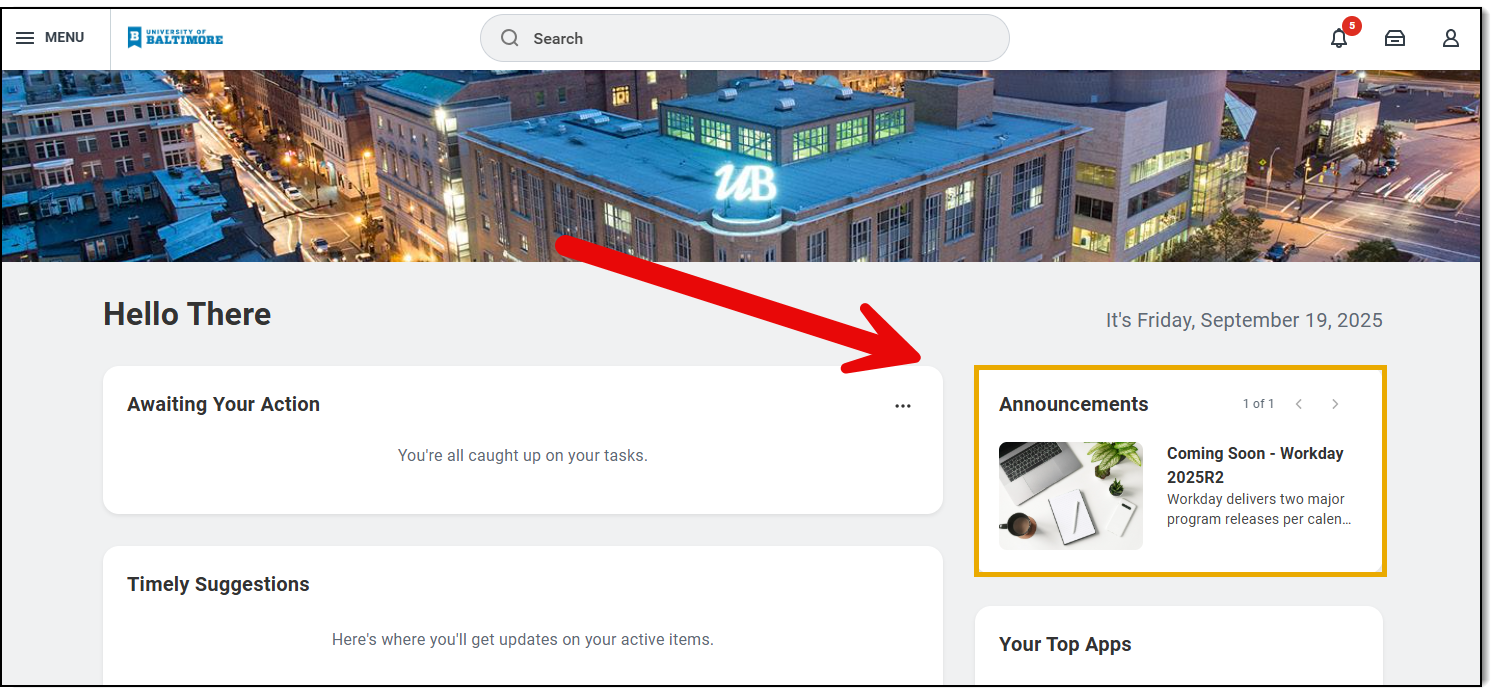Go to the previous announcement with the left chevron
Image resolution: width=1497 pixels, height=695 pixels.
click(1299, 404)
